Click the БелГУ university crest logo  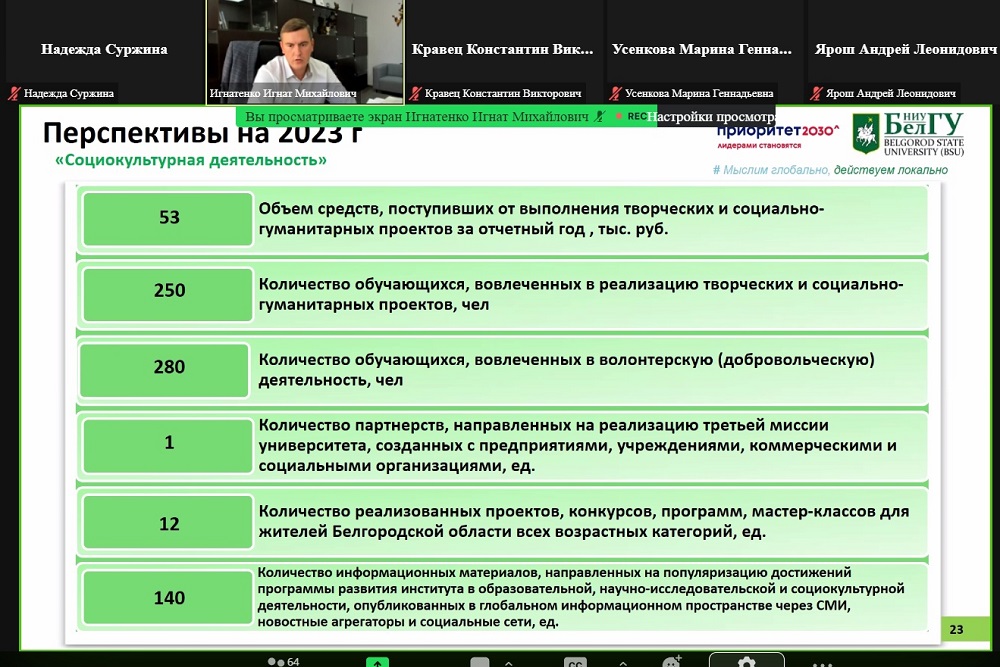(865, 134)
